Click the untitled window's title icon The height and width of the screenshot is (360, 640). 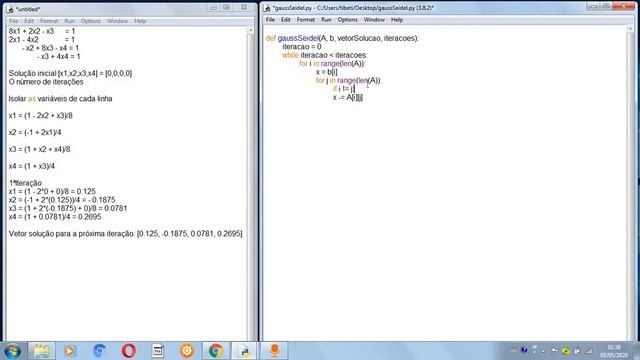click(x=10, y=9)
